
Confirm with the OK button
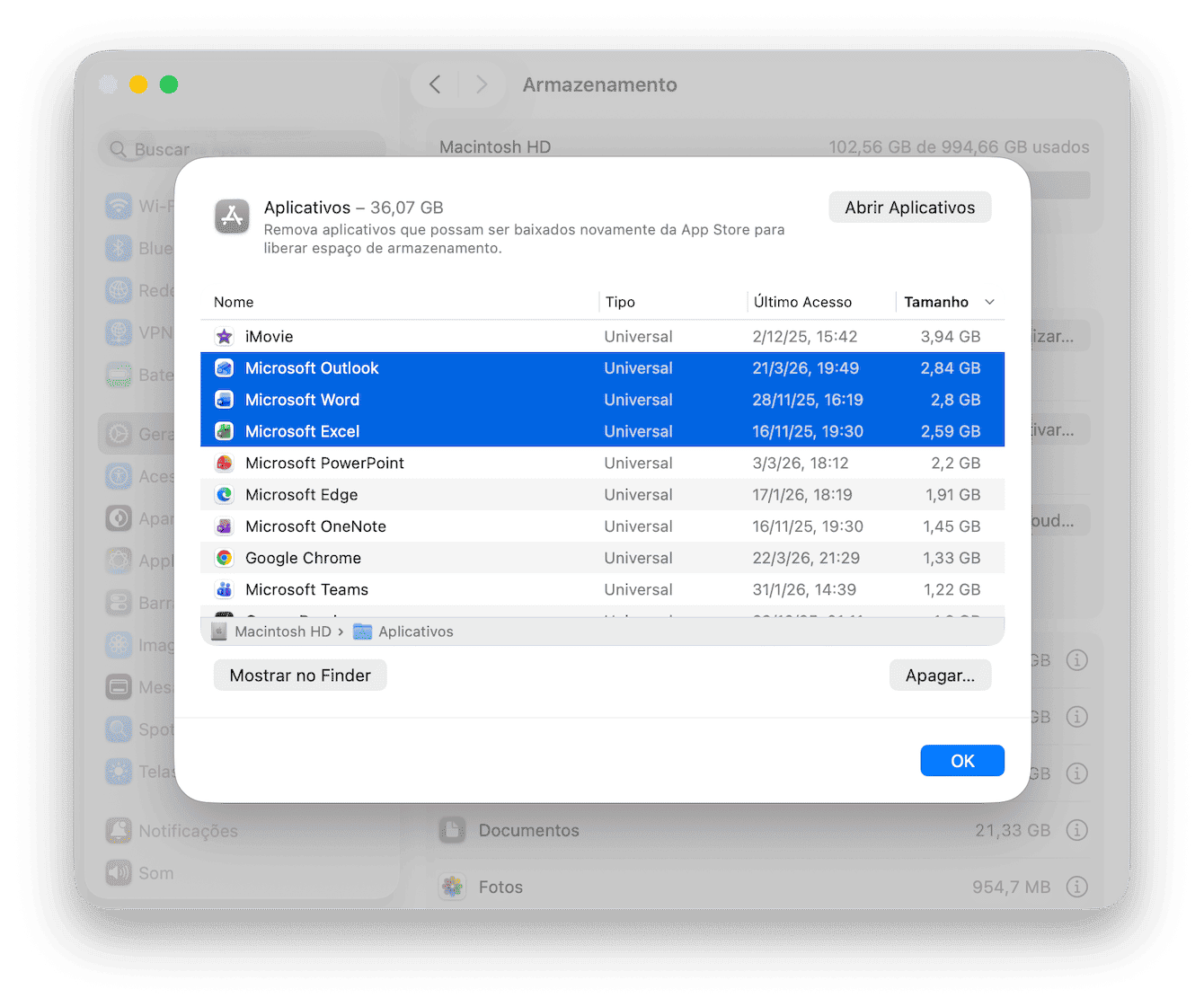(x=962, y=761)
